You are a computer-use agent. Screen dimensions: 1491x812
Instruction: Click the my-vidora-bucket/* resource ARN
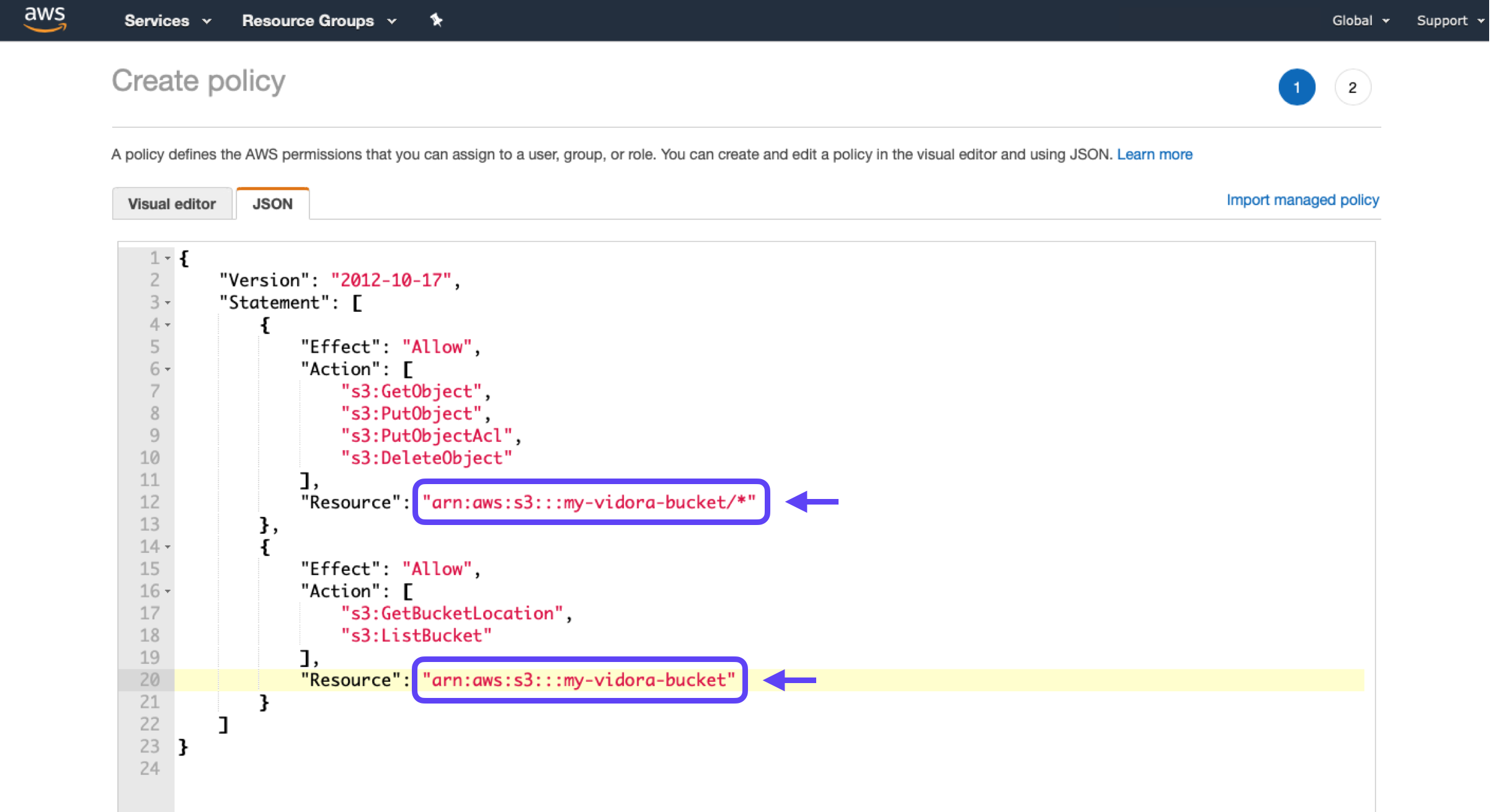pos(589,502)
